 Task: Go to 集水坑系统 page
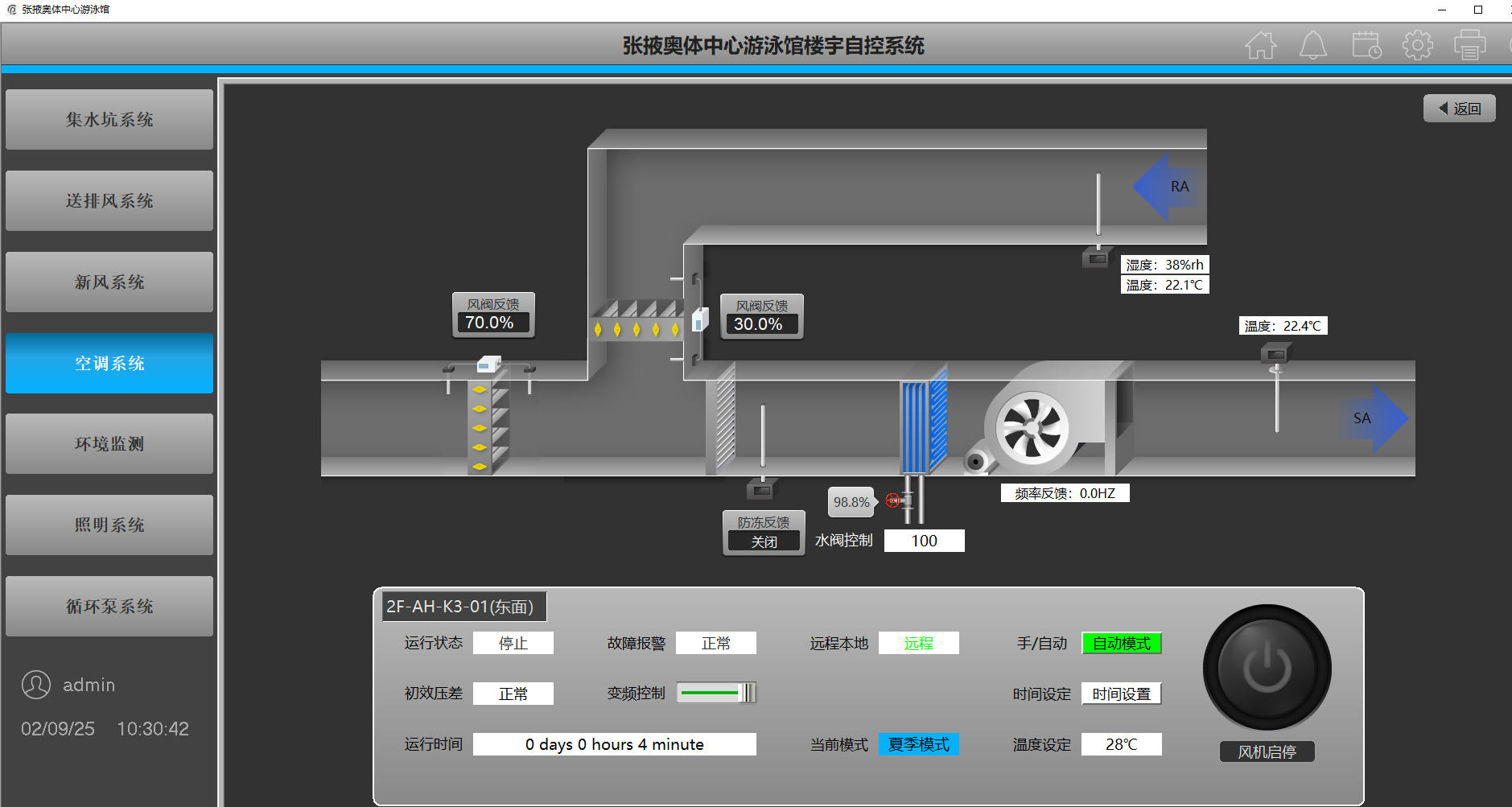tap(109, 119)
